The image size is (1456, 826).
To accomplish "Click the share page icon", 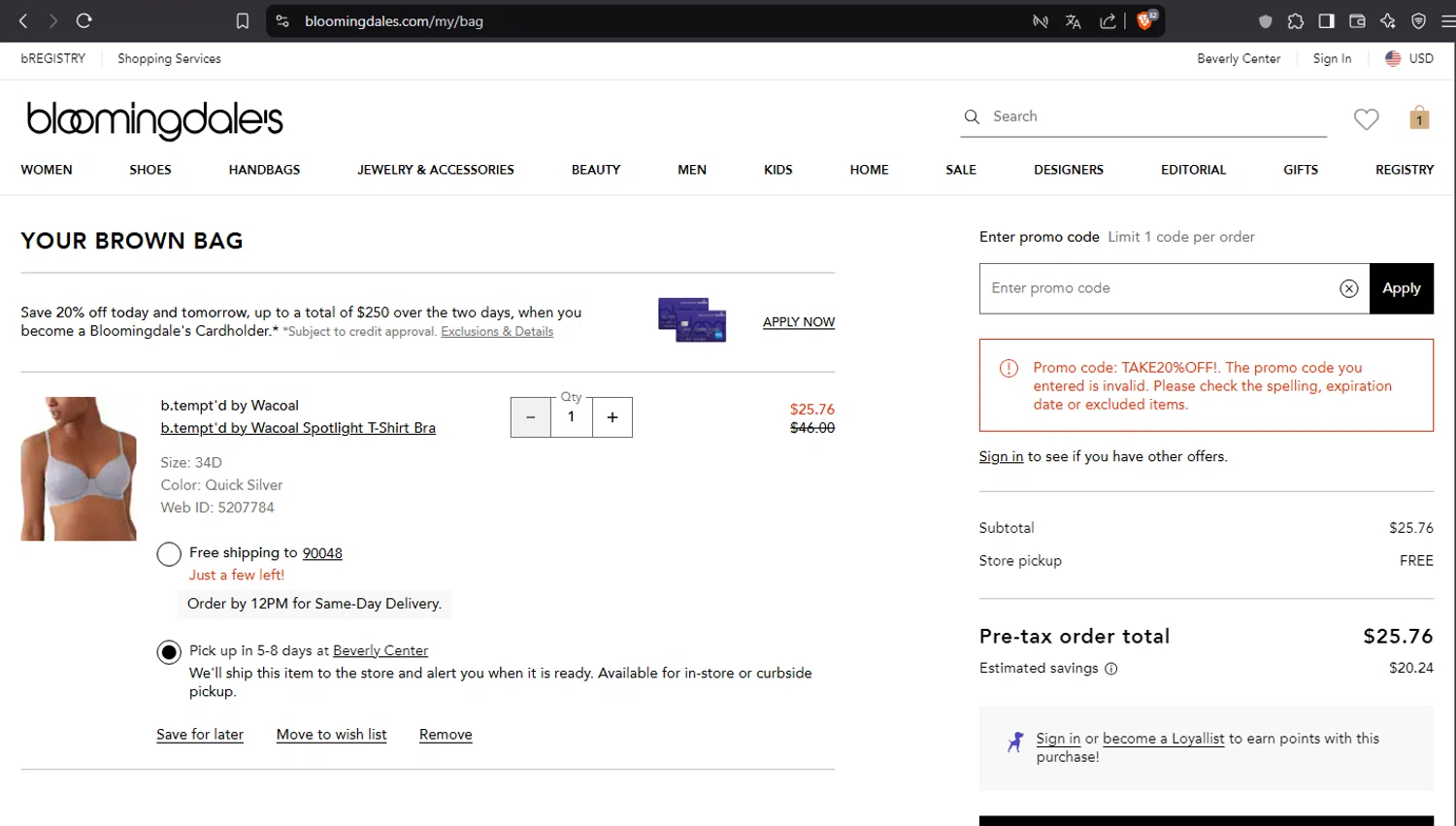I will point(1108,21).
